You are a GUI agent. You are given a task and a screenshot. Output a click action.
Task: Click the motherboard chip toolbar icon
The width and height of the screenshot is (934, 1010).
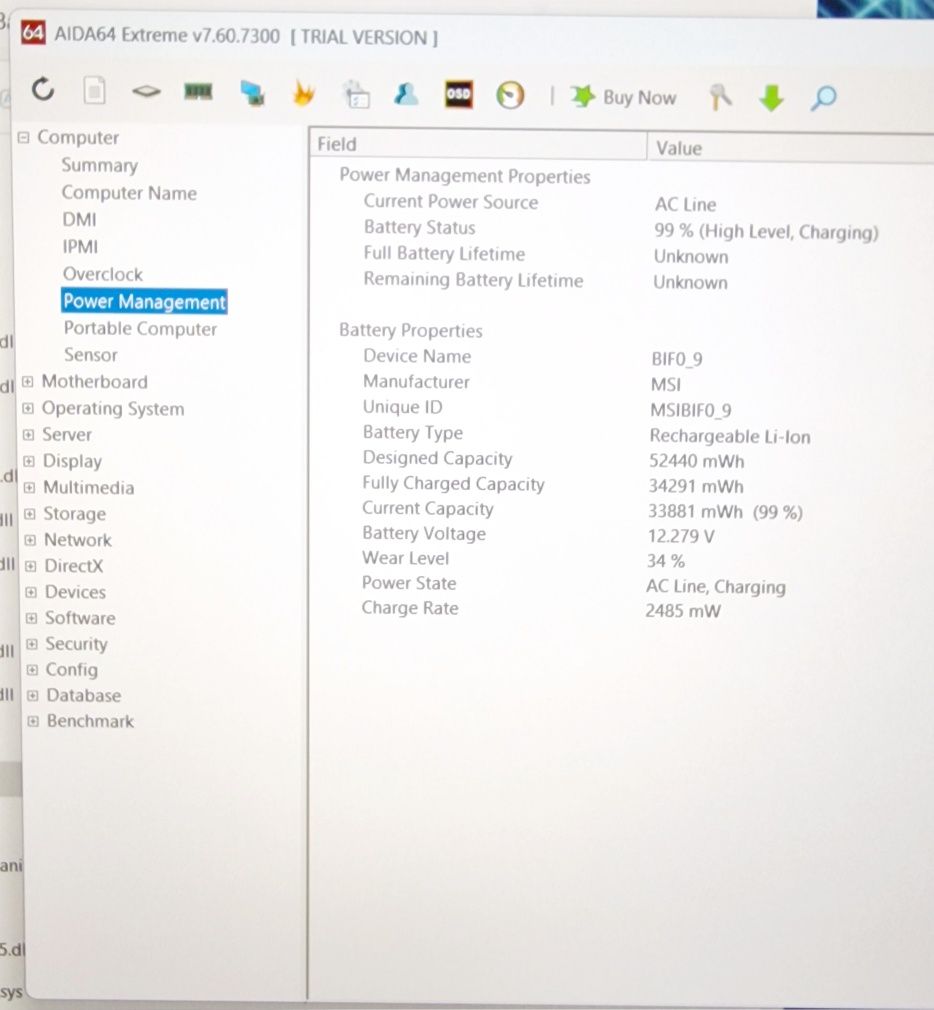tap(146, 91)
